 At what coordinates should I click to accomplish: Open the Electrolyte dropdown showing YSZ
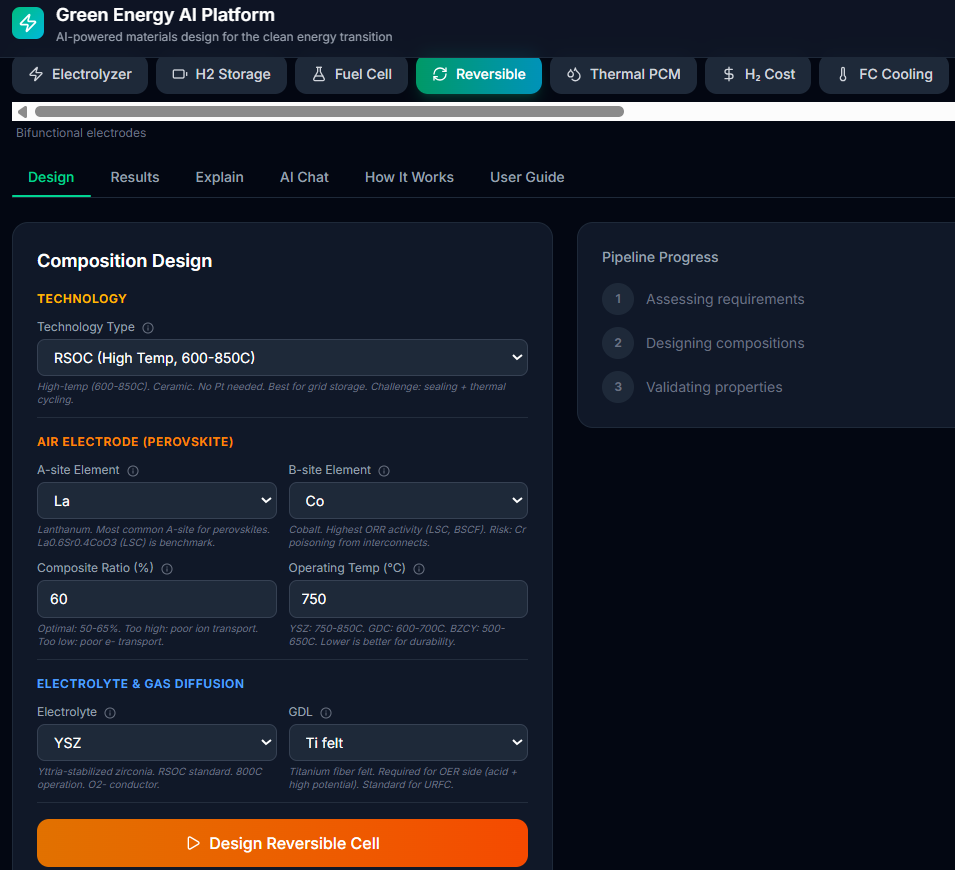157,743
